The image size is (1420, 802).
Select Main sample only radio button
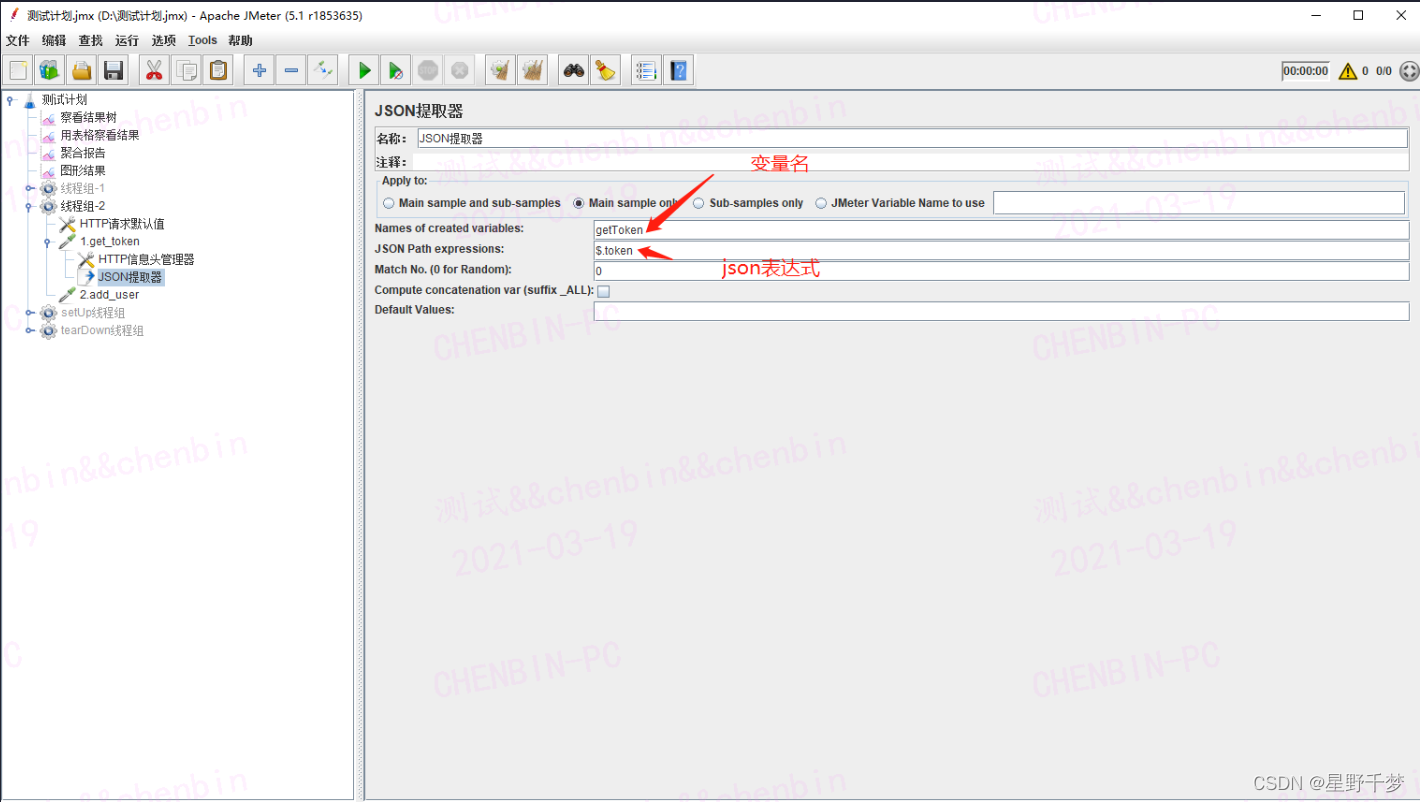[x=579, y=203]
